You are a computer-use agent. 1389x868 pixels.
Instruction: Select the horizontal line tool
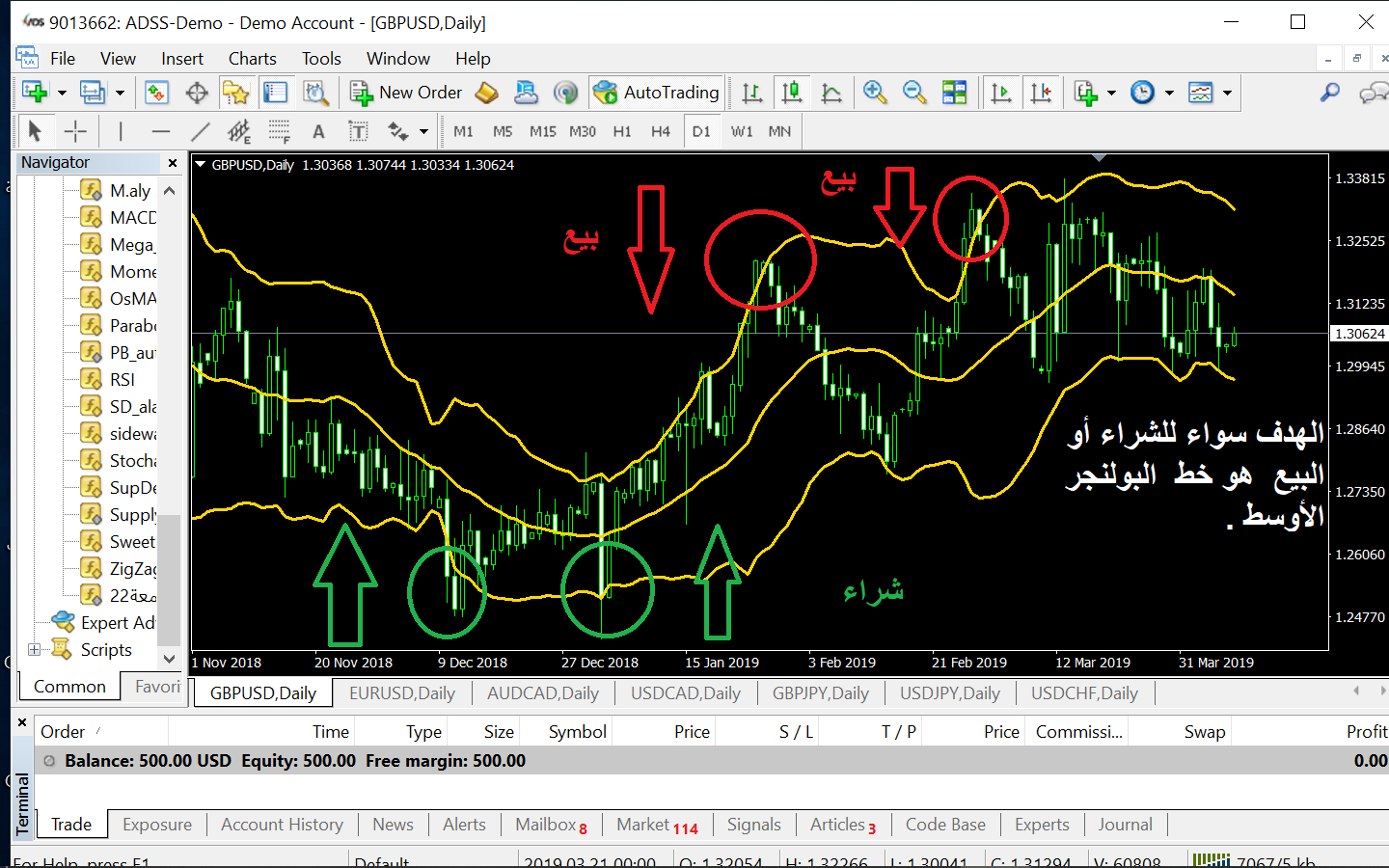click(161, 131)
